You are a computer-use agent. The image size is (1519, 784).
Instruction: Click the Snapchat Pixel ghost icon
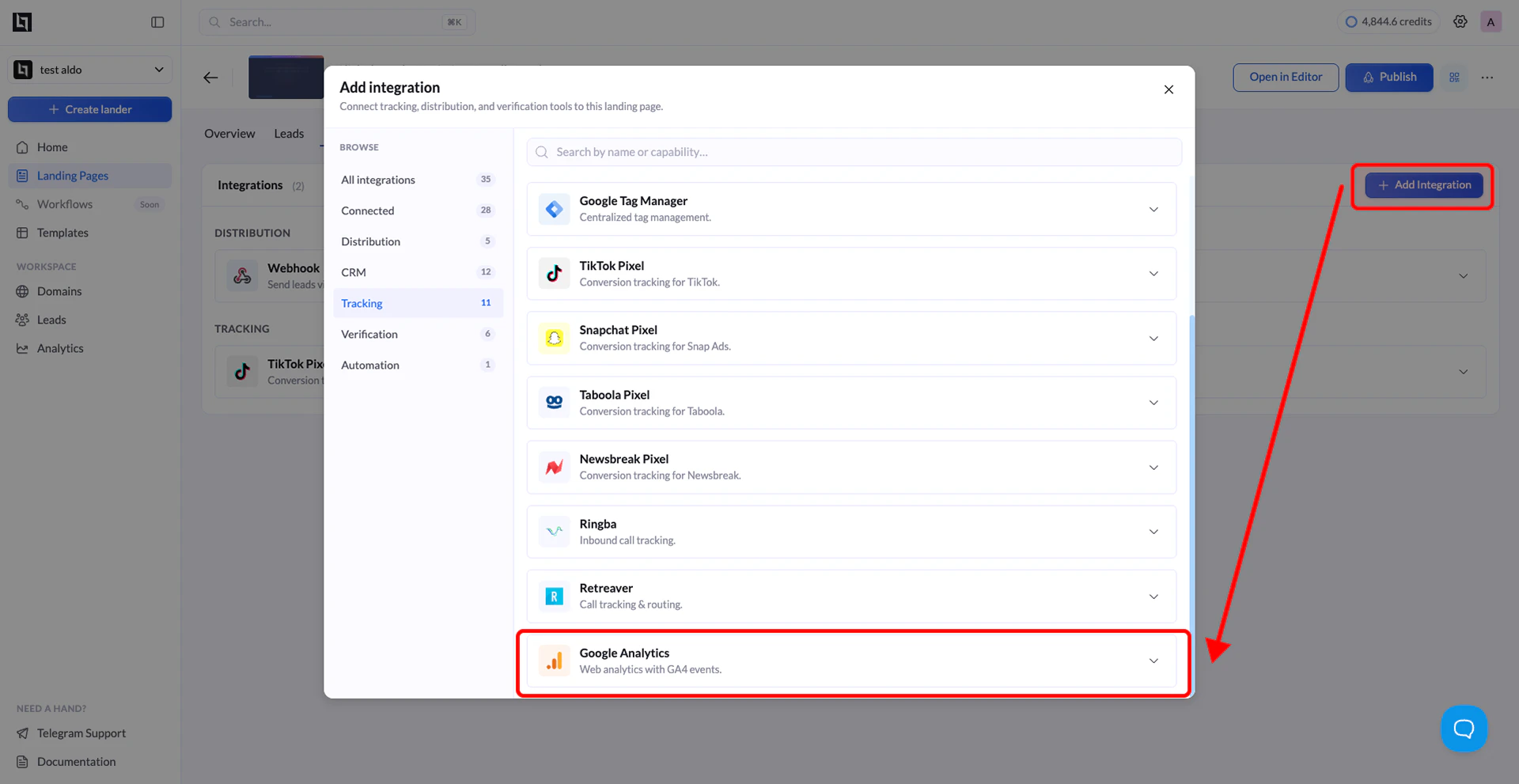click(x=555, y=338)
